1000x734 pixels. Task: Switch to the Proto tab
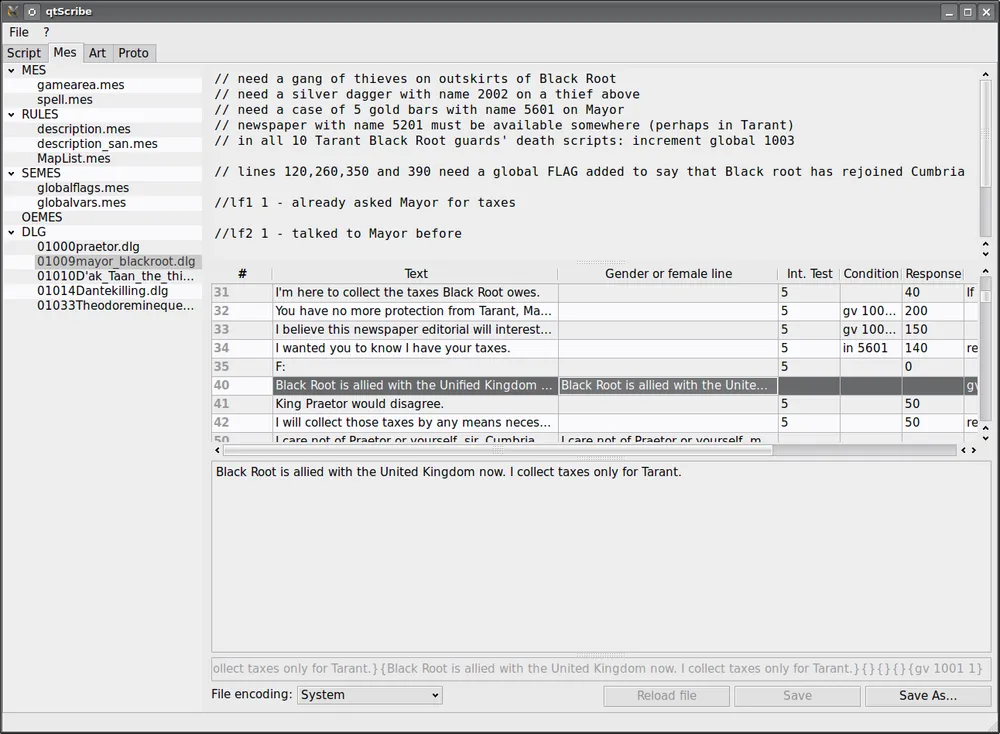(133, 53)
